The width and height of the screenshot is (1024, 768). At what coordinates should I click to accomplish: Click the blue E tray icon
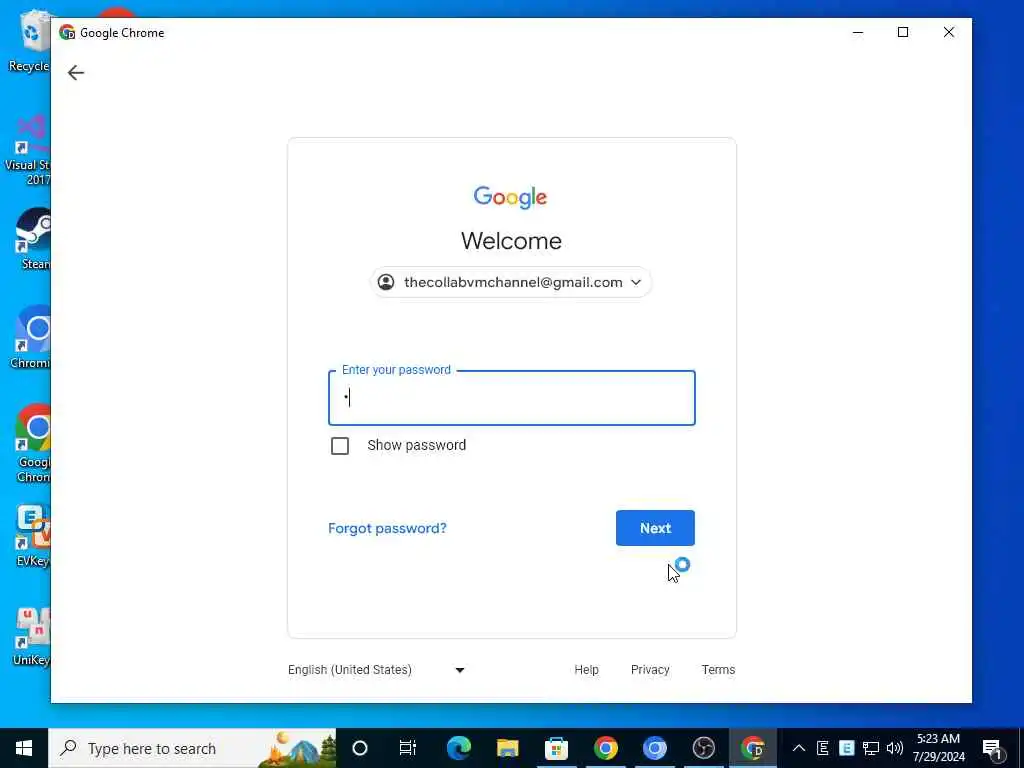point(846,748)
